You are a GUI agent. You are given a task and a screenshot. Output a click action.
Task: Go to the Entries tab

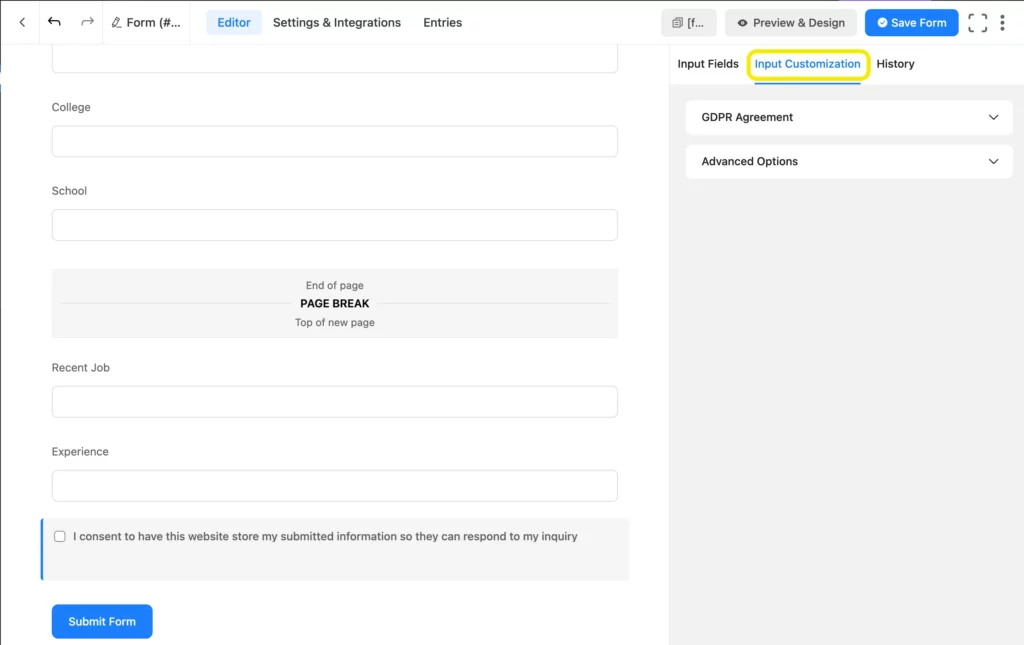[442, 22]
